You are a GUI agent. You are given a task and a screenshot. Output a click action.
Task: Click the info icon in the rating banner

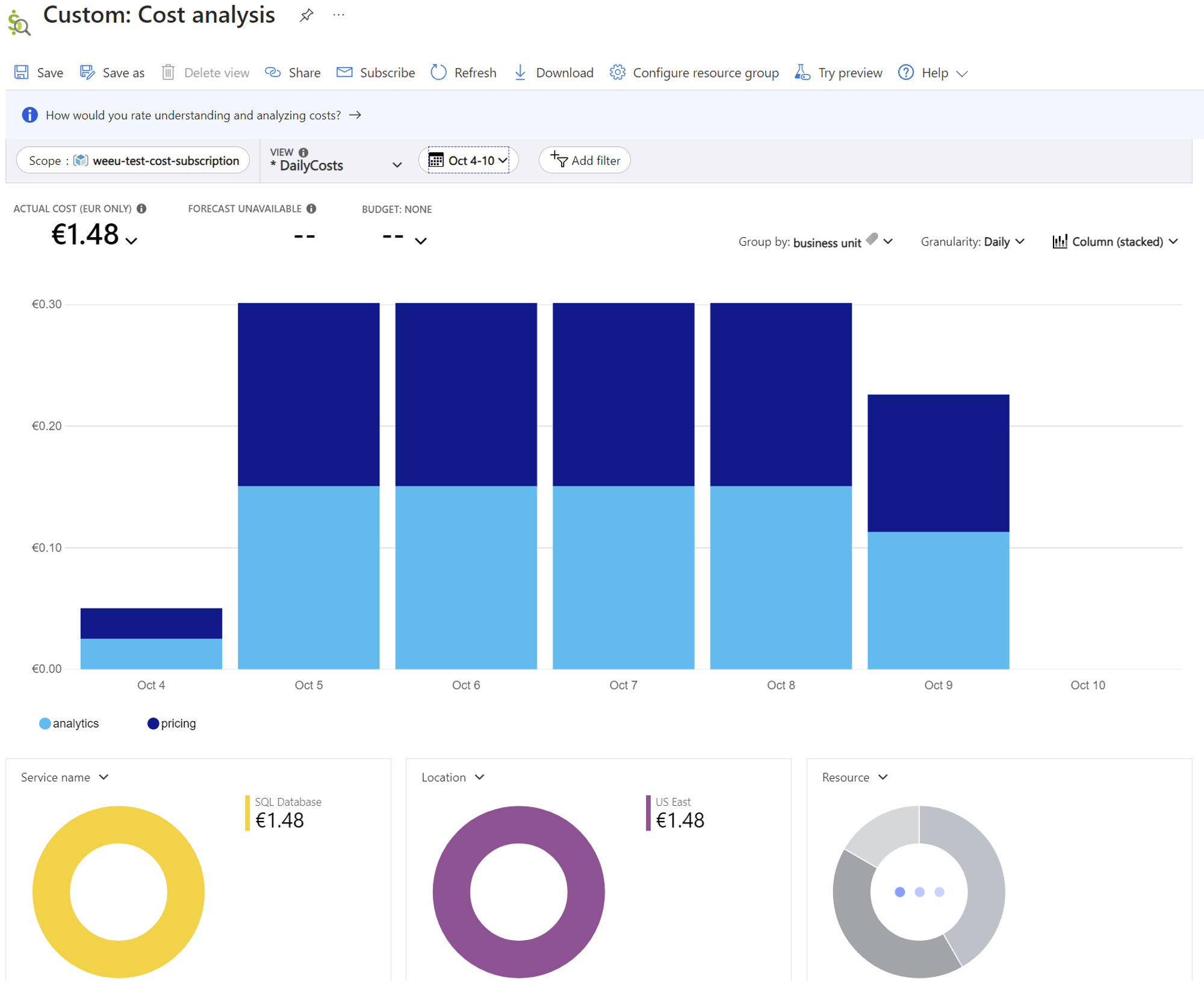tap(29, 115)
